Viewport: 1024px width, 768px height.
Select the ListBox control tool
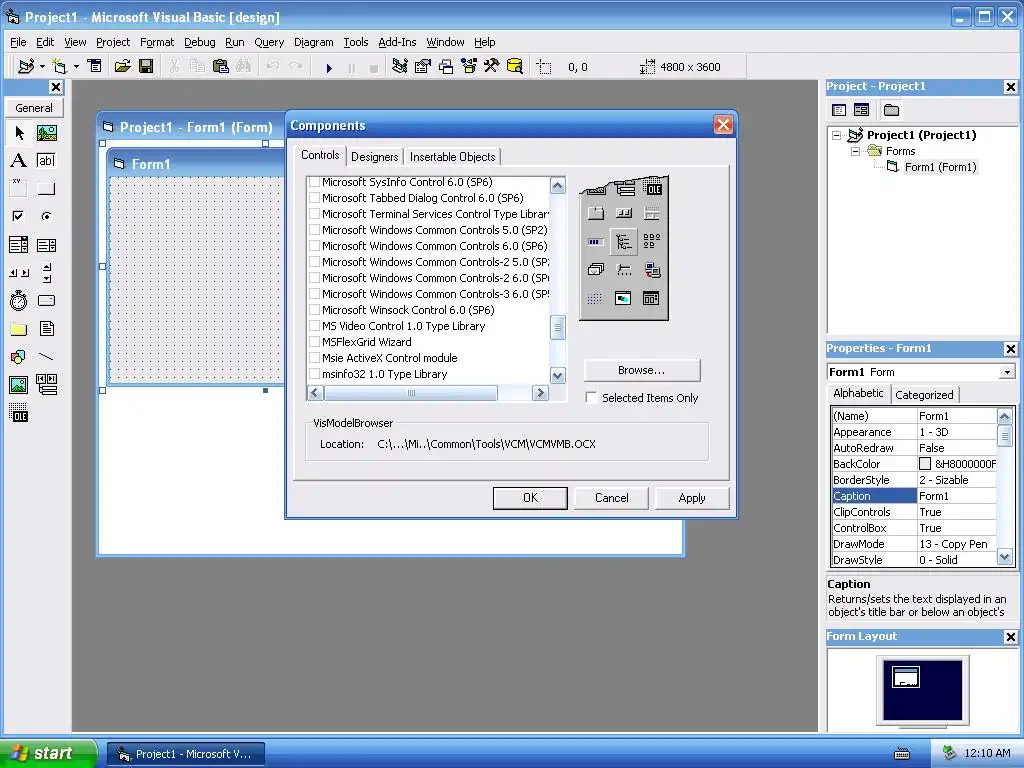pos(46,245)
